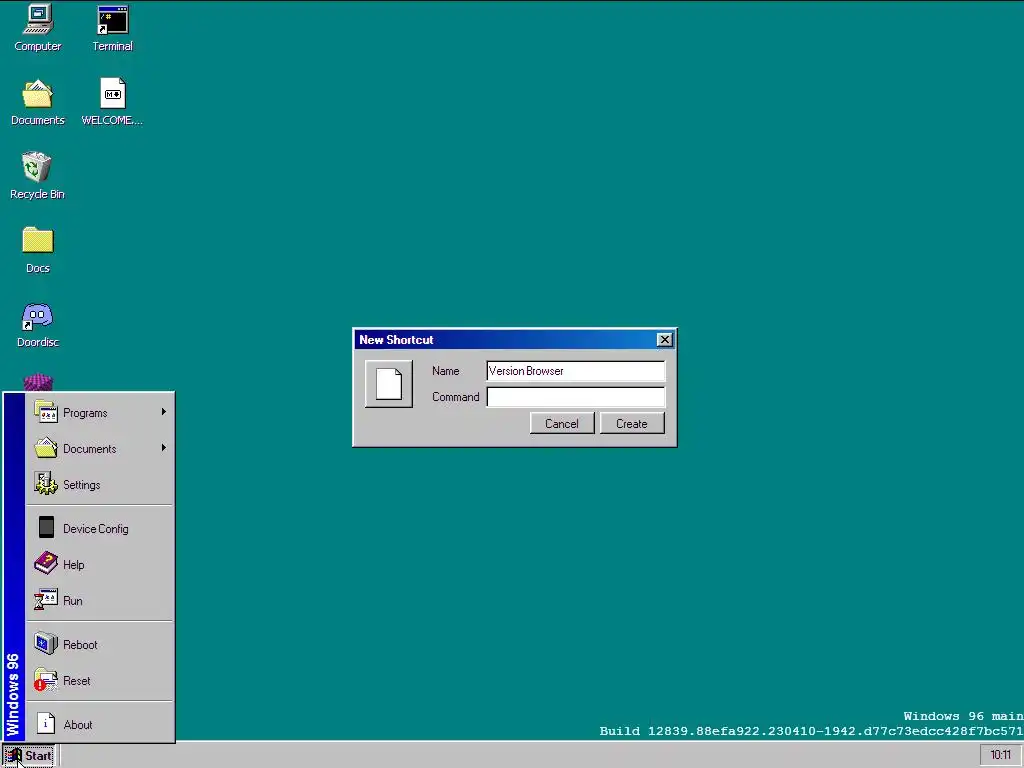1024x768 pixels.
Task: Click the taskbar clock showing 10:11
Action: pos(1000,755)
